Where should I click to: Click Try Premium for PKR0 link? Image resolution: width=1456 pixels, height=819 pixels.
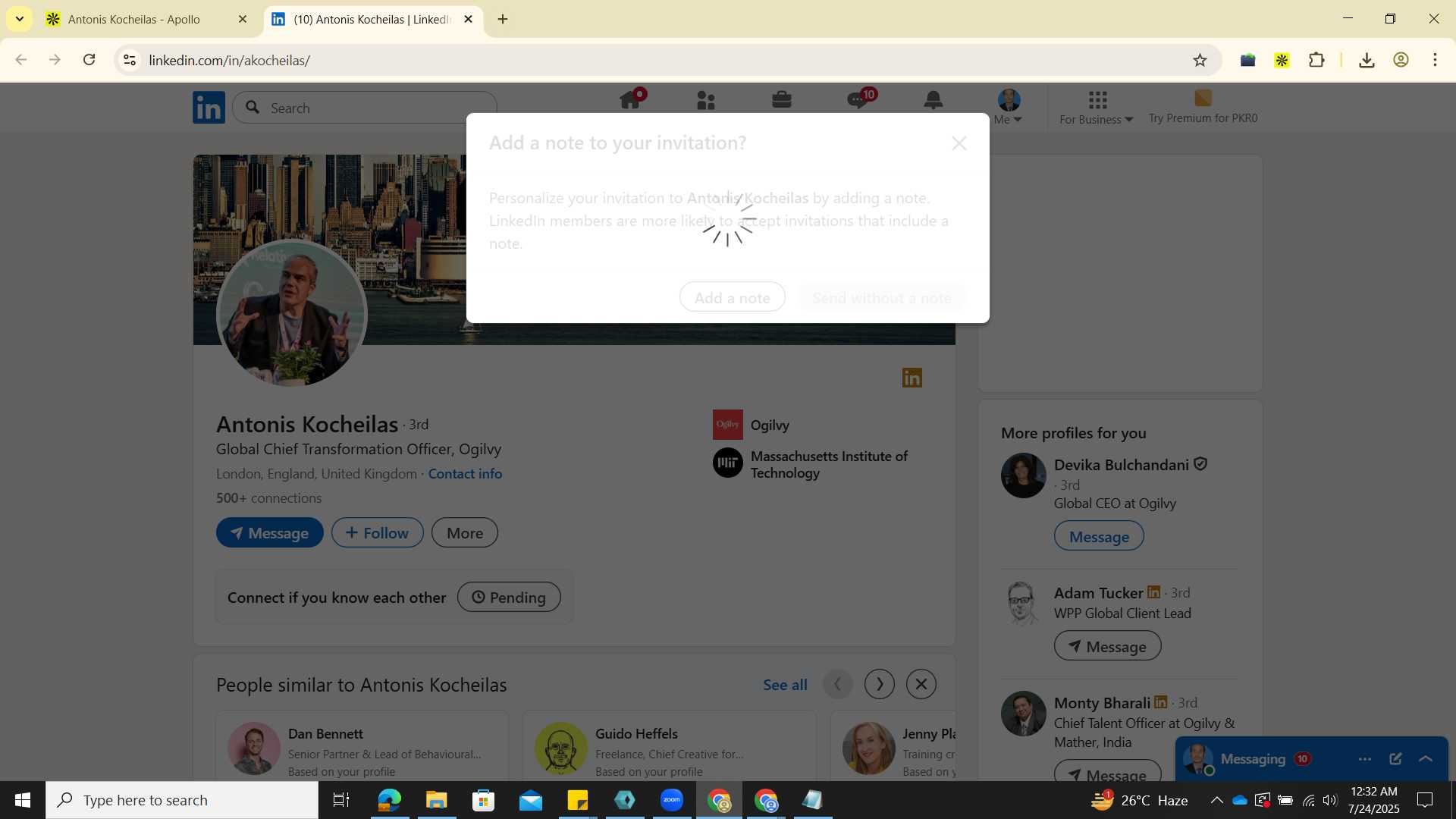[1203, 107]
